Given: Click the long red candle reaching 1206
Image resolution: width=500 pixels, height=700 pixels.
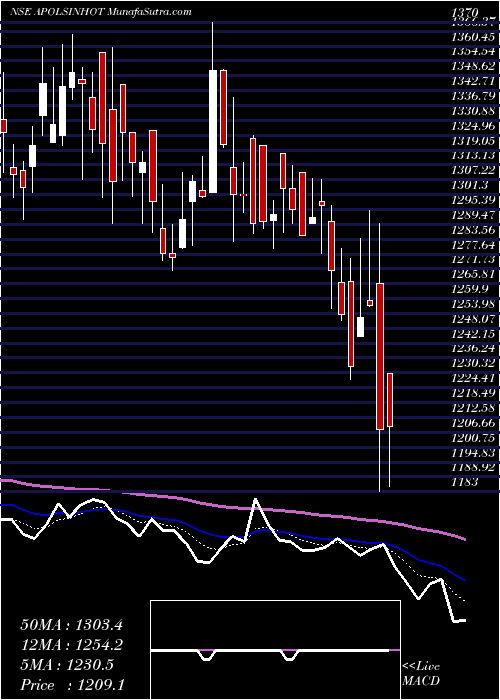Looking at the screenshot, I should (380, 356).
